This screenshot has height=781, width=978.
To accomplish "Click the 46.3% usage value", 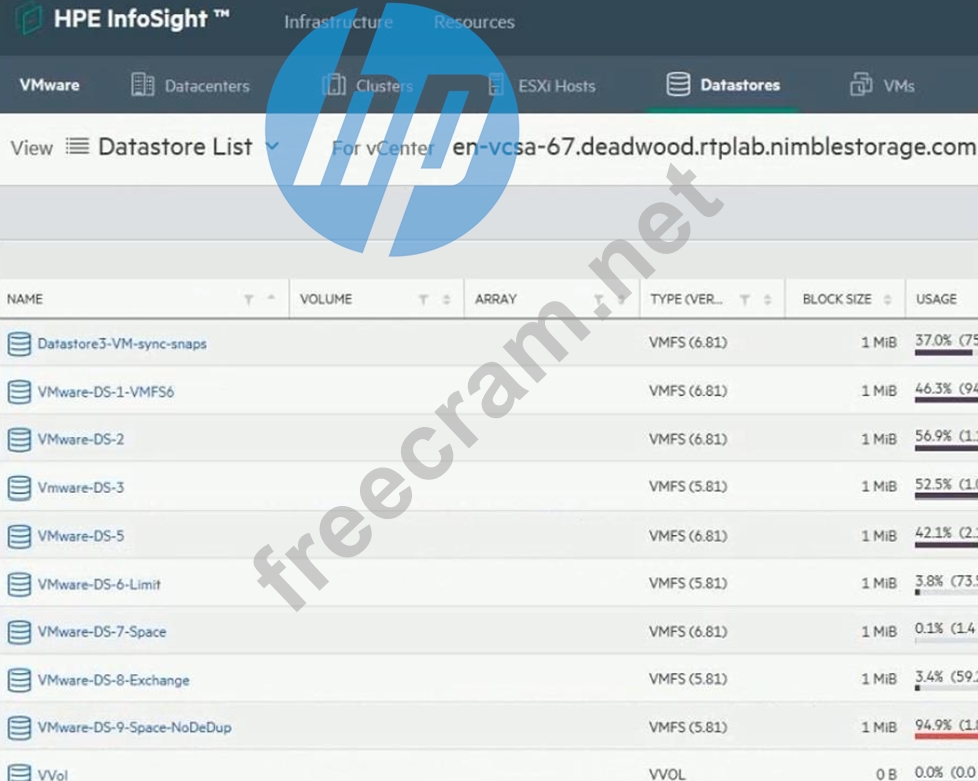I will 933,389.
